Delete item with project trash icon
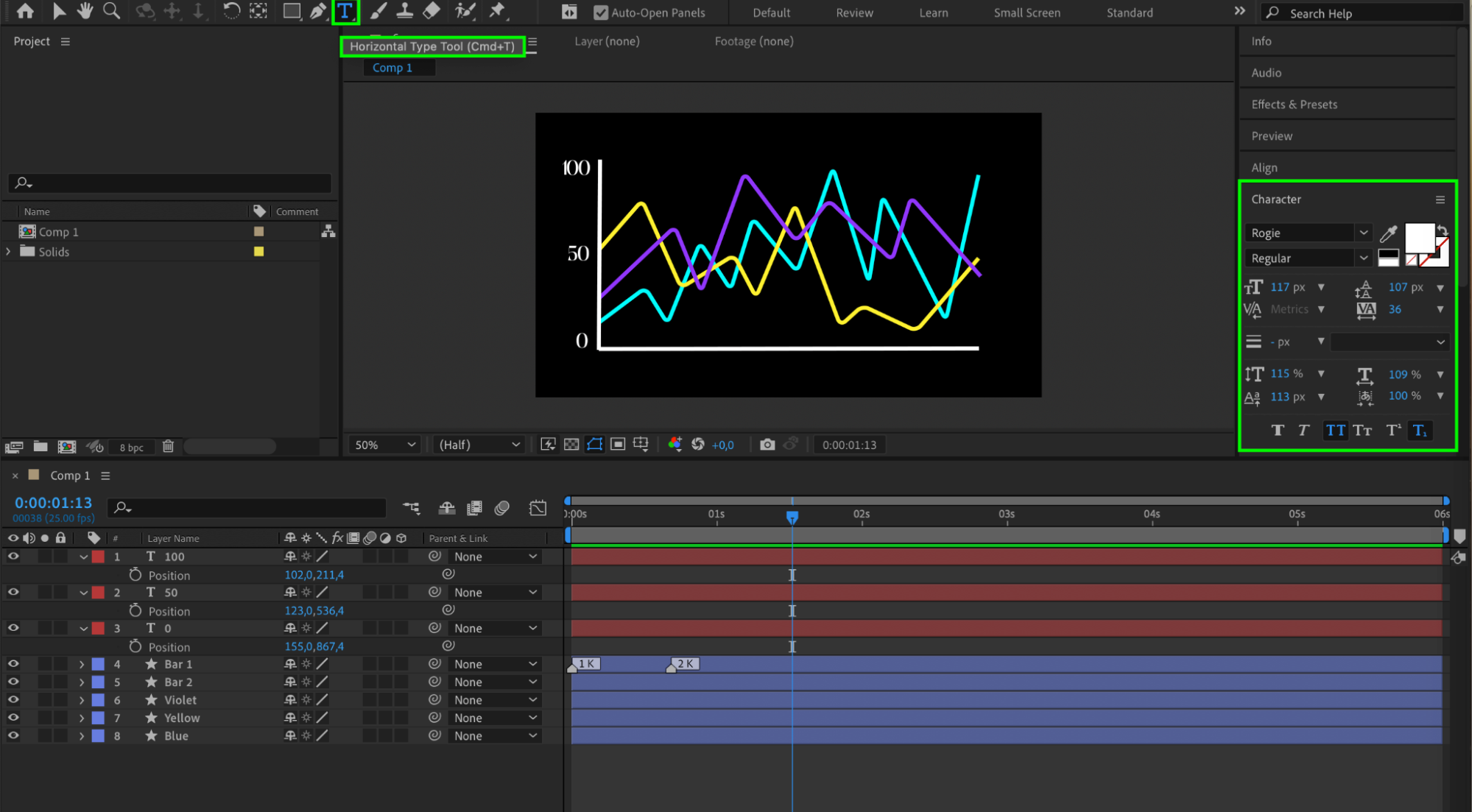The height and width of the screenshot is (812, 1472). click(168, 446)
